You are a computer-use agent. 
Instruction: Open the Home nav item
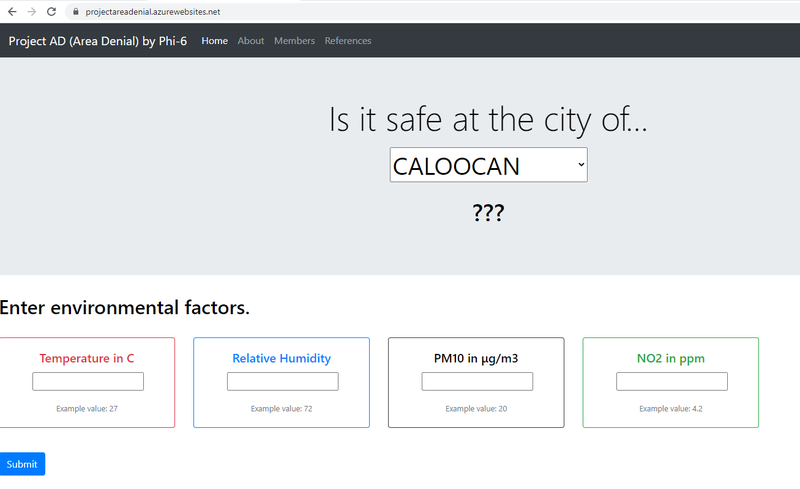tap(214, 41)
